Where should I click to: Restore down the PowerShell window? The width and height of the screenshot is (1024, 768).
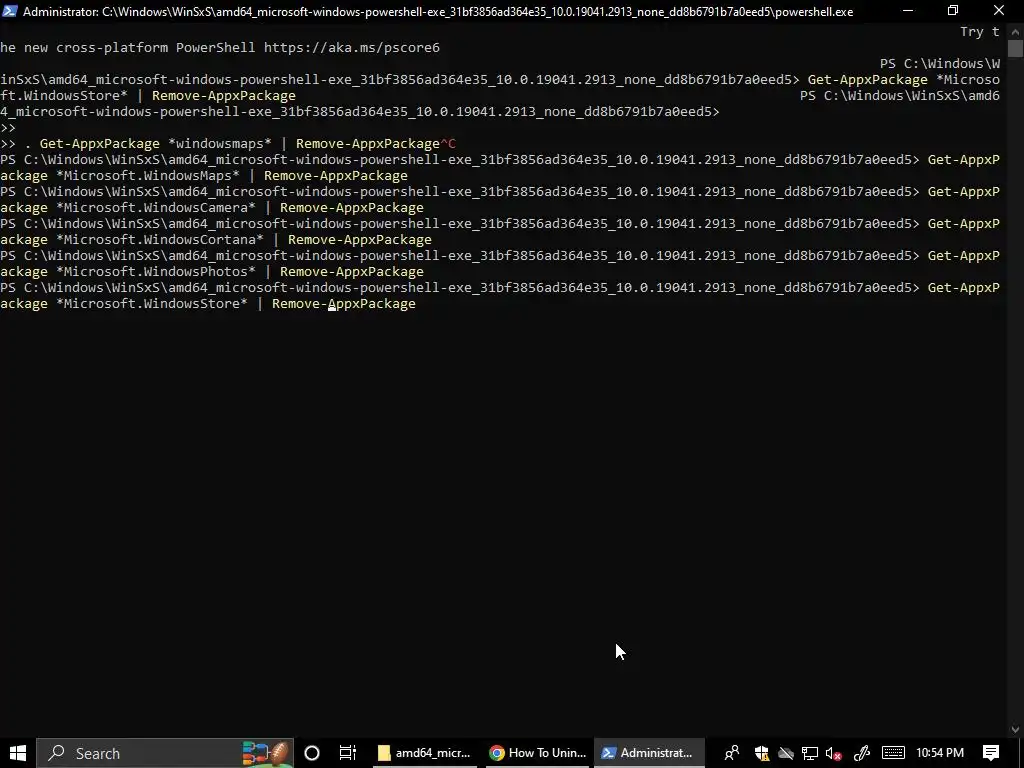pos(953,10)
